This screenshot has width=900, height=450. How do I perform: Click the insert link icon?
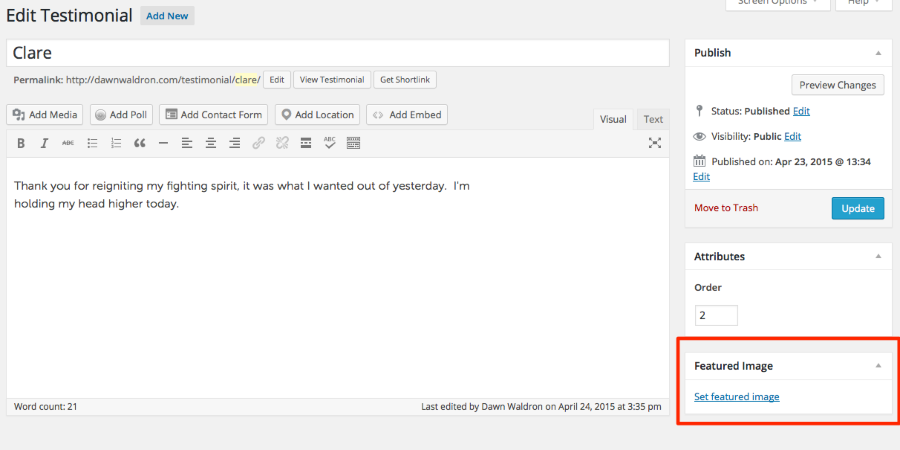point(258,143)
